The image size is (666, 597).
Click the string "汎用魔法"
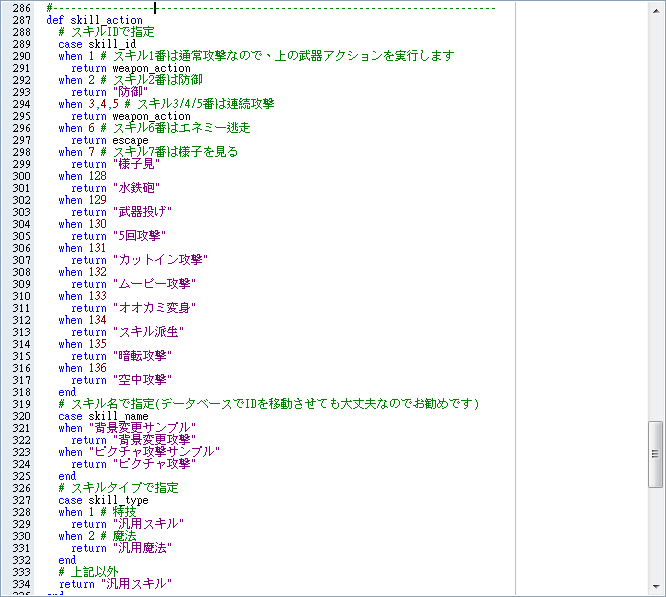point(142,548)
